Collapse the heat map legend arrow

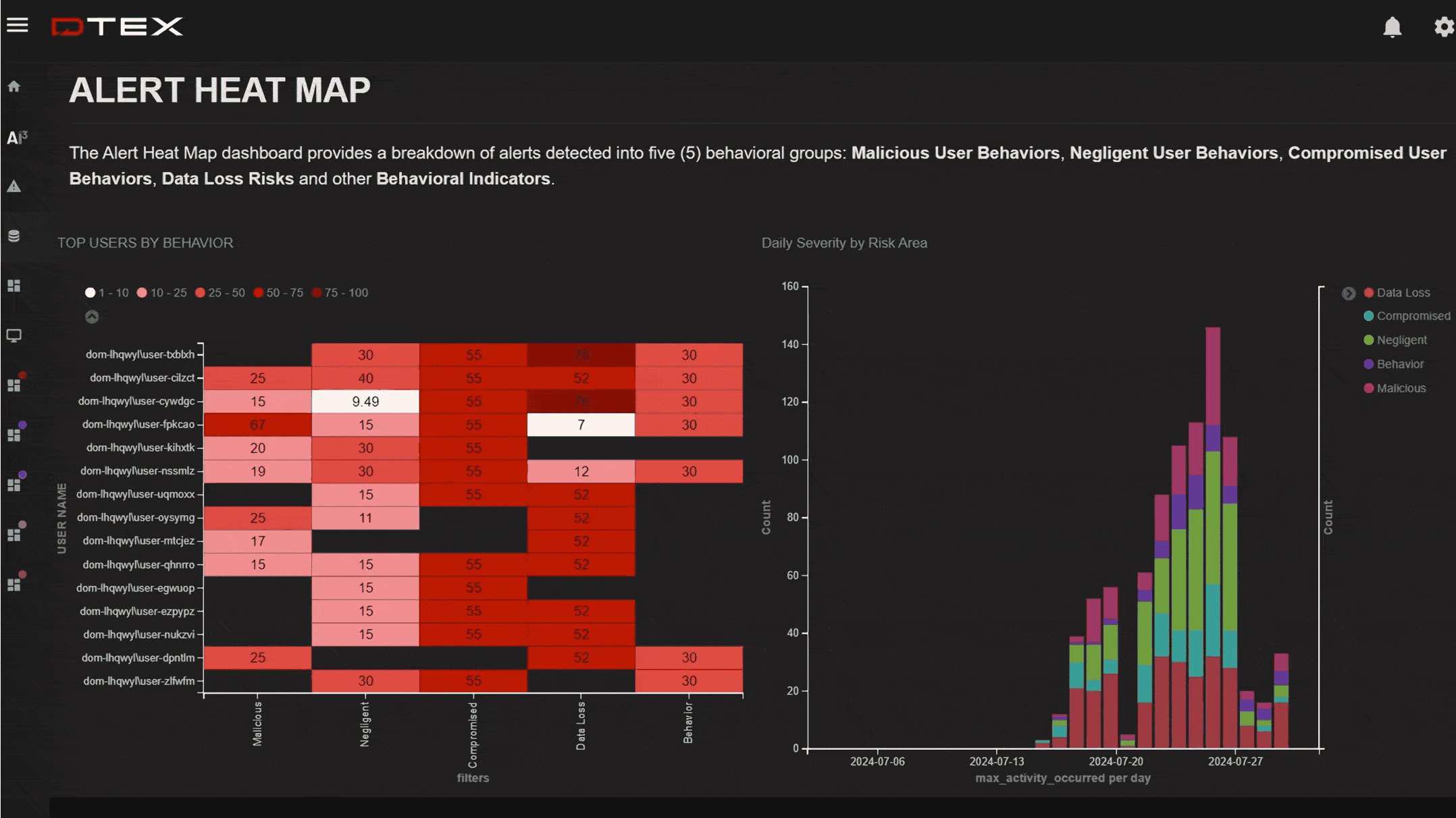pyautogui.click(x=92, y=317)
